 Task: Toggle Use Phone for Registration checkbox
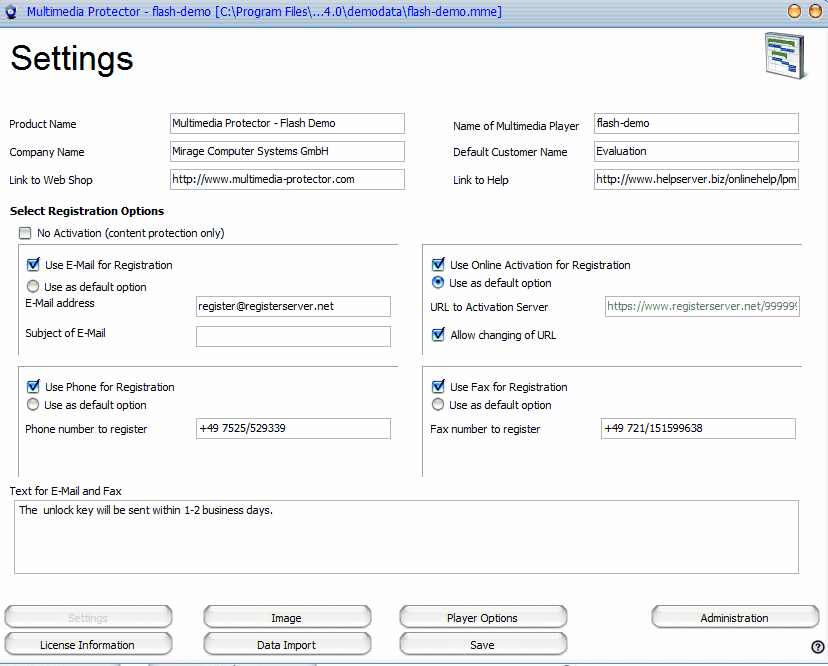tap(33, 387)
